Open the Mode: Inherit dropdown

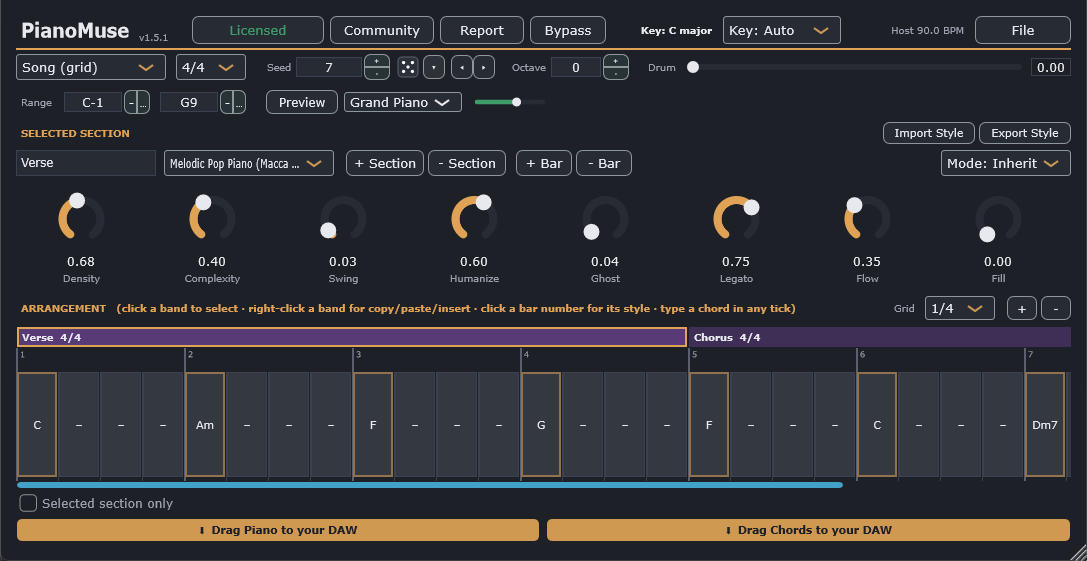(1005, 164)
